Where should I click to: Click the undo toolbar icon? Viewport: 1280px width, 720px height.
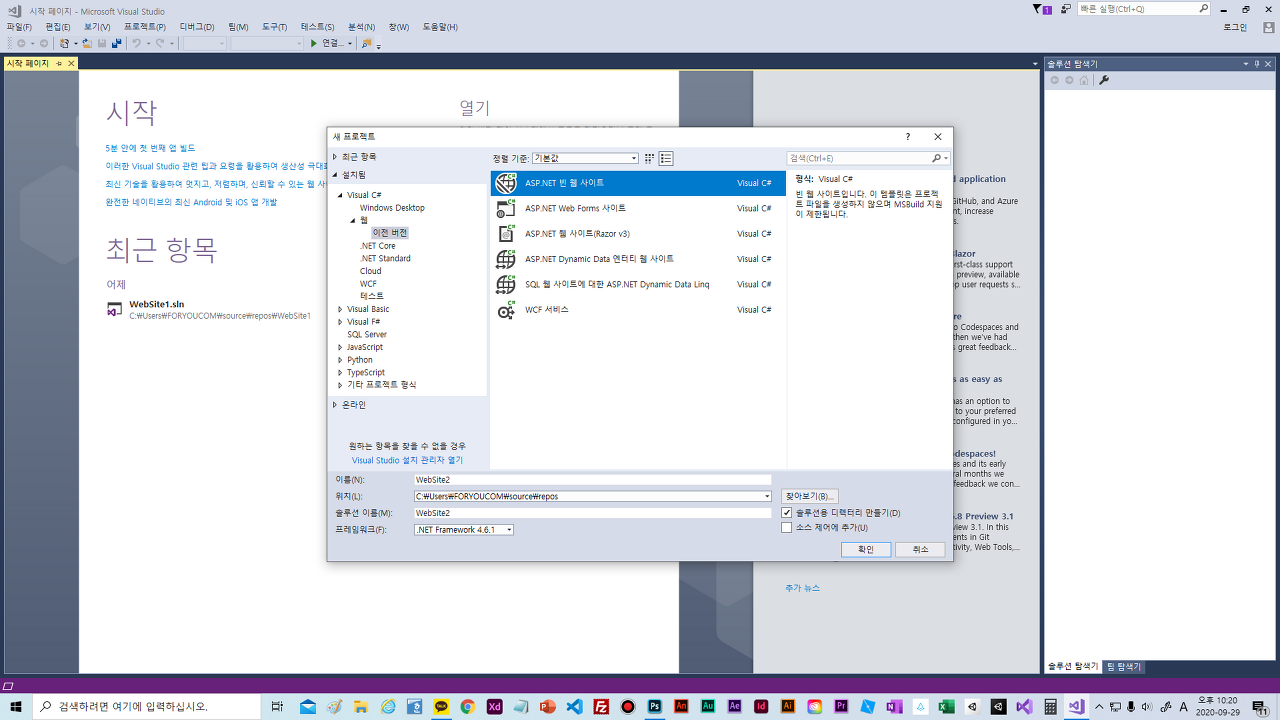(137, 43)
